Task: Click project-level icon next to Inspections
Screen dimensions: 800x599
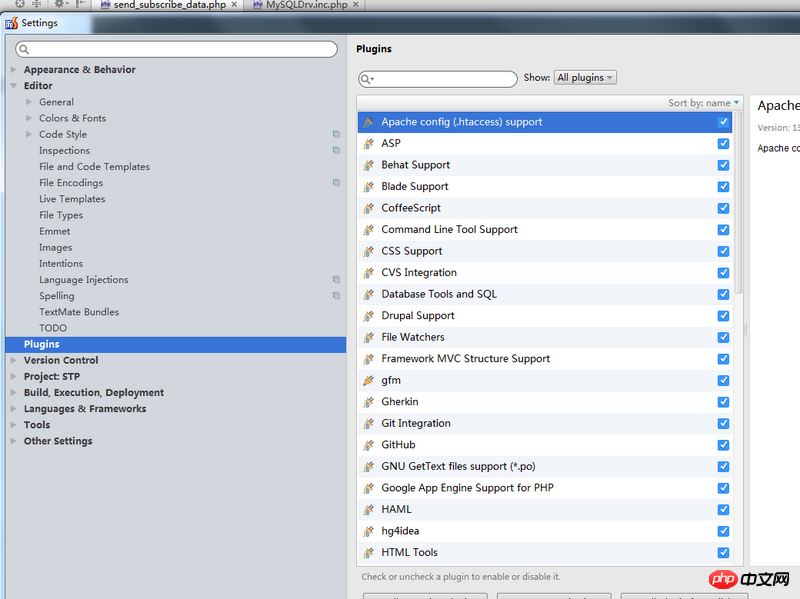Action: [x=336, y=151]
